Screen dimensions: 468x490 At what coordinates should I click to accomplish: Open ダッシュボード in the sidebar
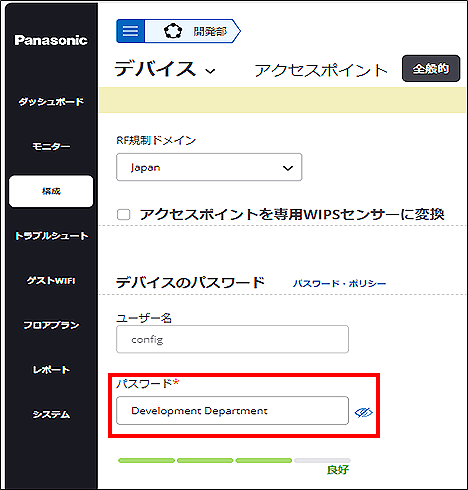point(51,102)
